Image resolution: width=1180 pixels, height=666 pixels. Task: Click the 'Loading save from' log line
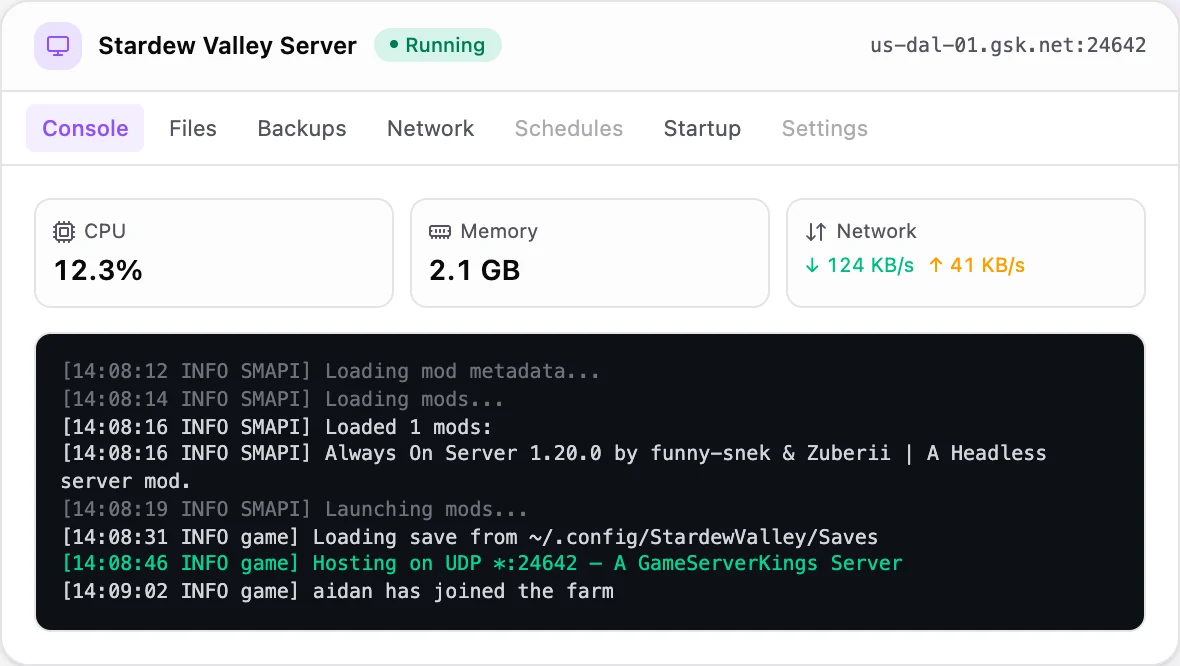470,537
